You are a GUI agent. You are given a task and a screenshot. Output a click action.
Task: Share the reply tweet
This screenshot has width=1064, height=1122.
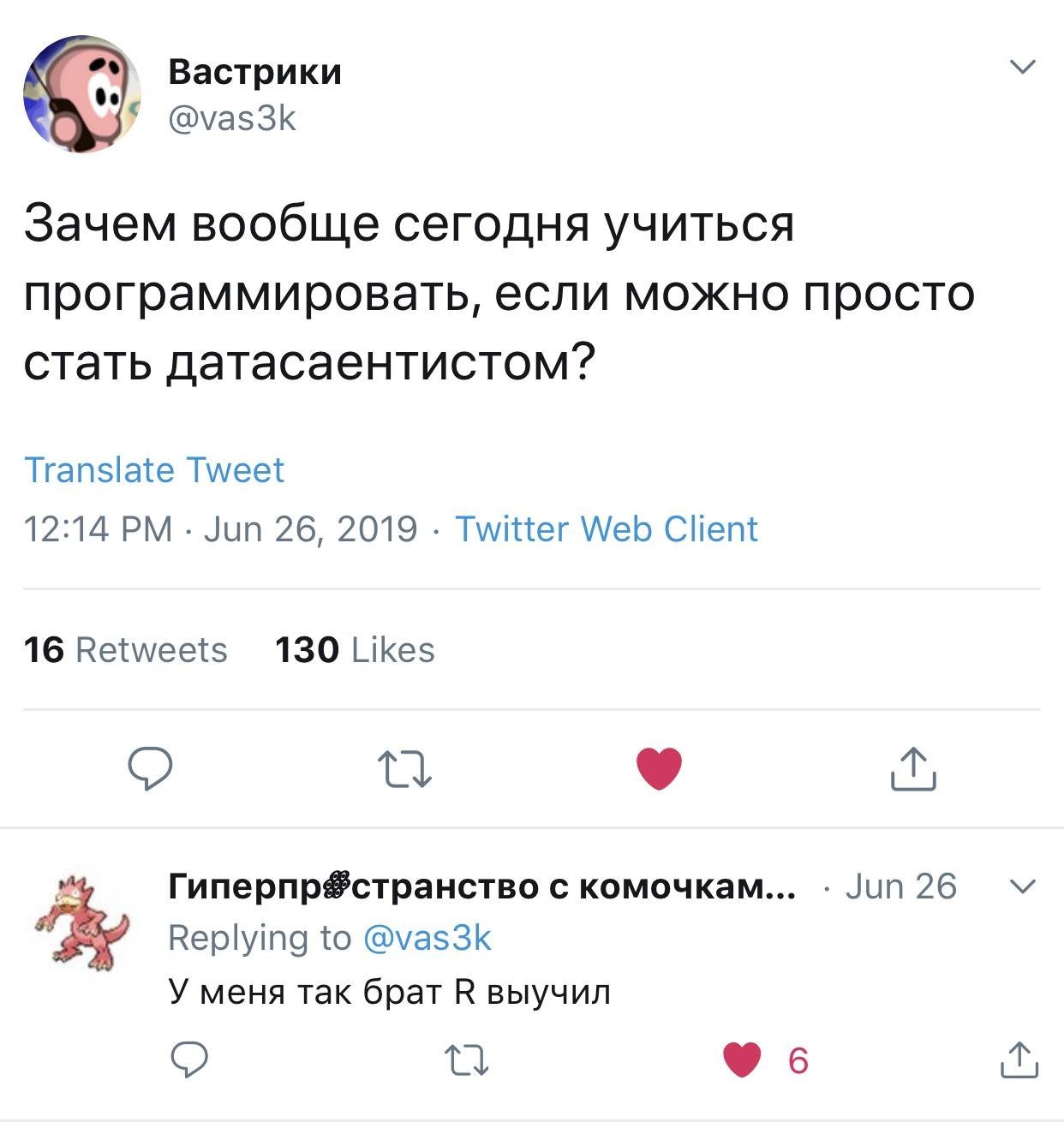(1019, 1060)
